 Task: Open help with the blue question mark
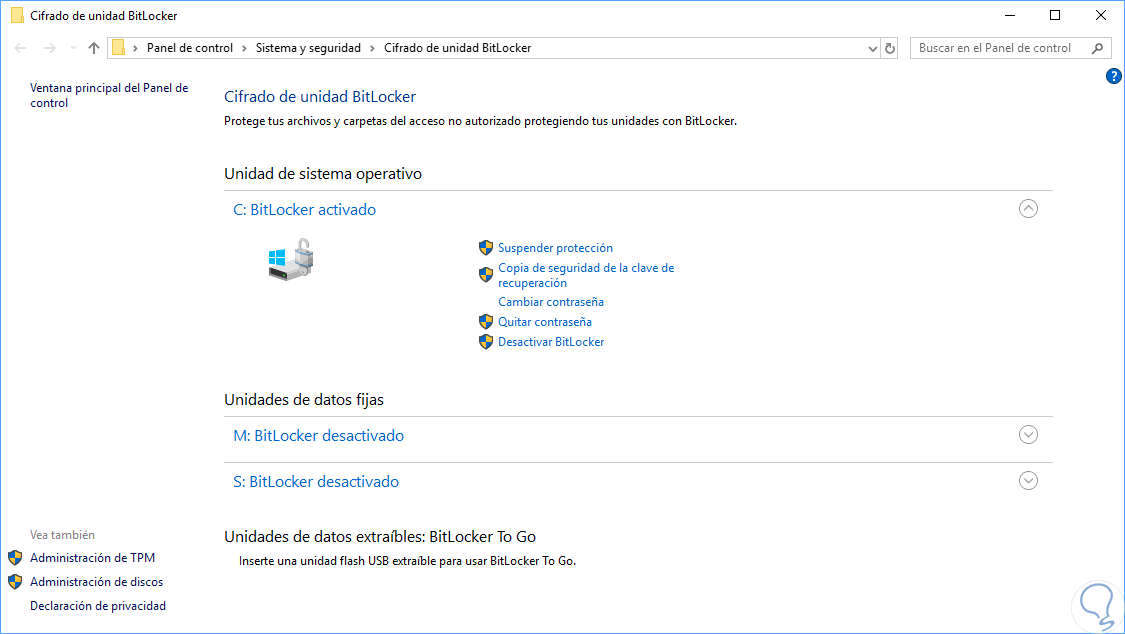pos(1113,76)
